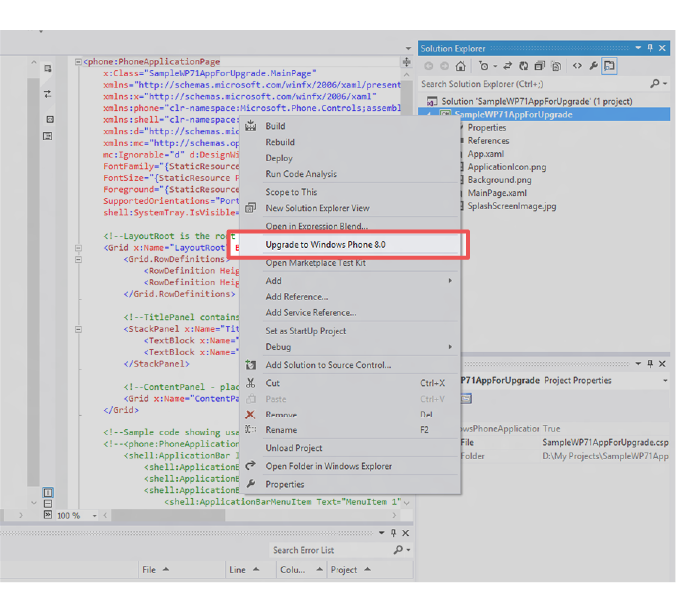Open the Project Properties object dropdown

[x=665, y=381]
